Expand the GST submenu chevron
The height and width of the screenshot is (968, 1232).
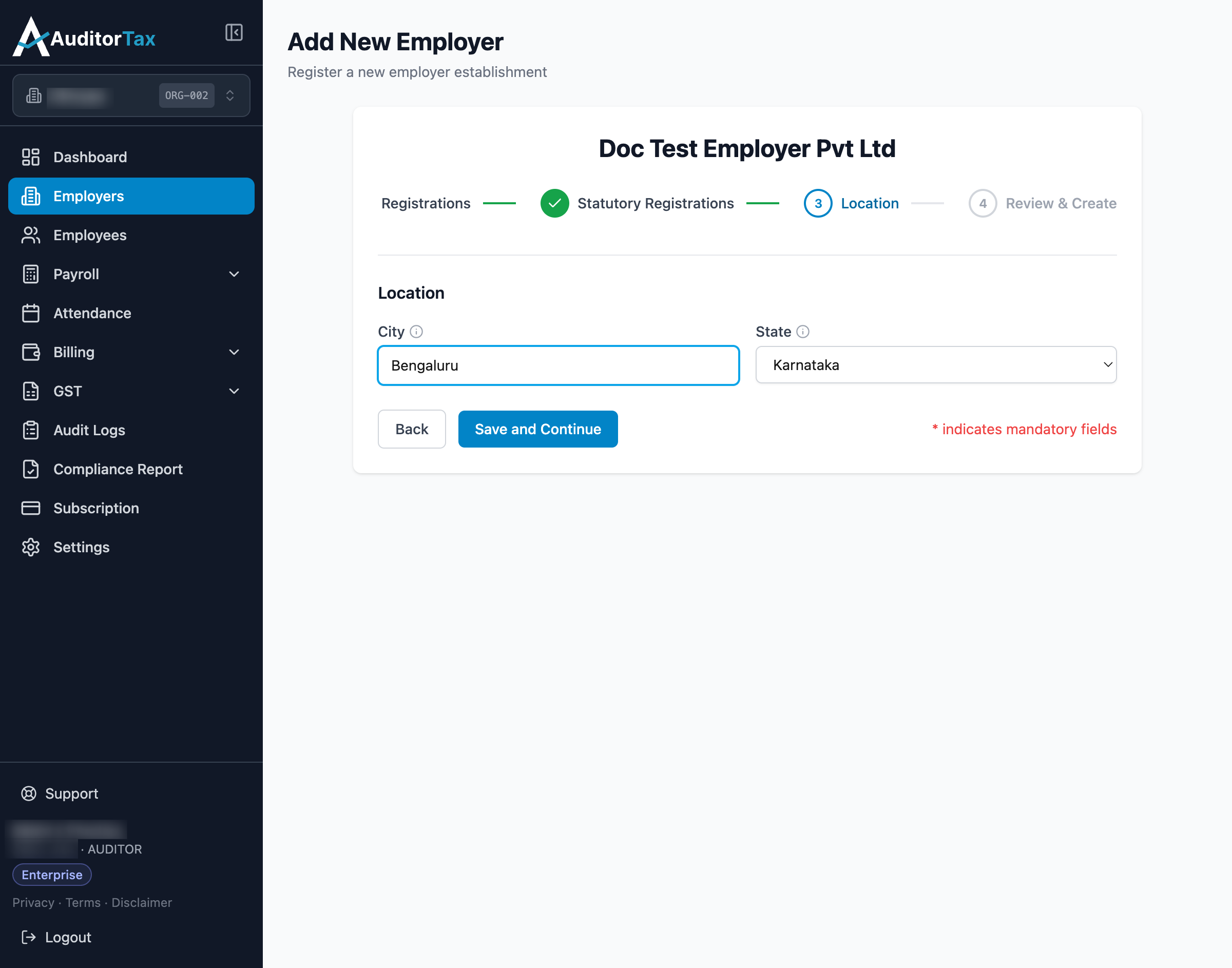tap(234, 391)
